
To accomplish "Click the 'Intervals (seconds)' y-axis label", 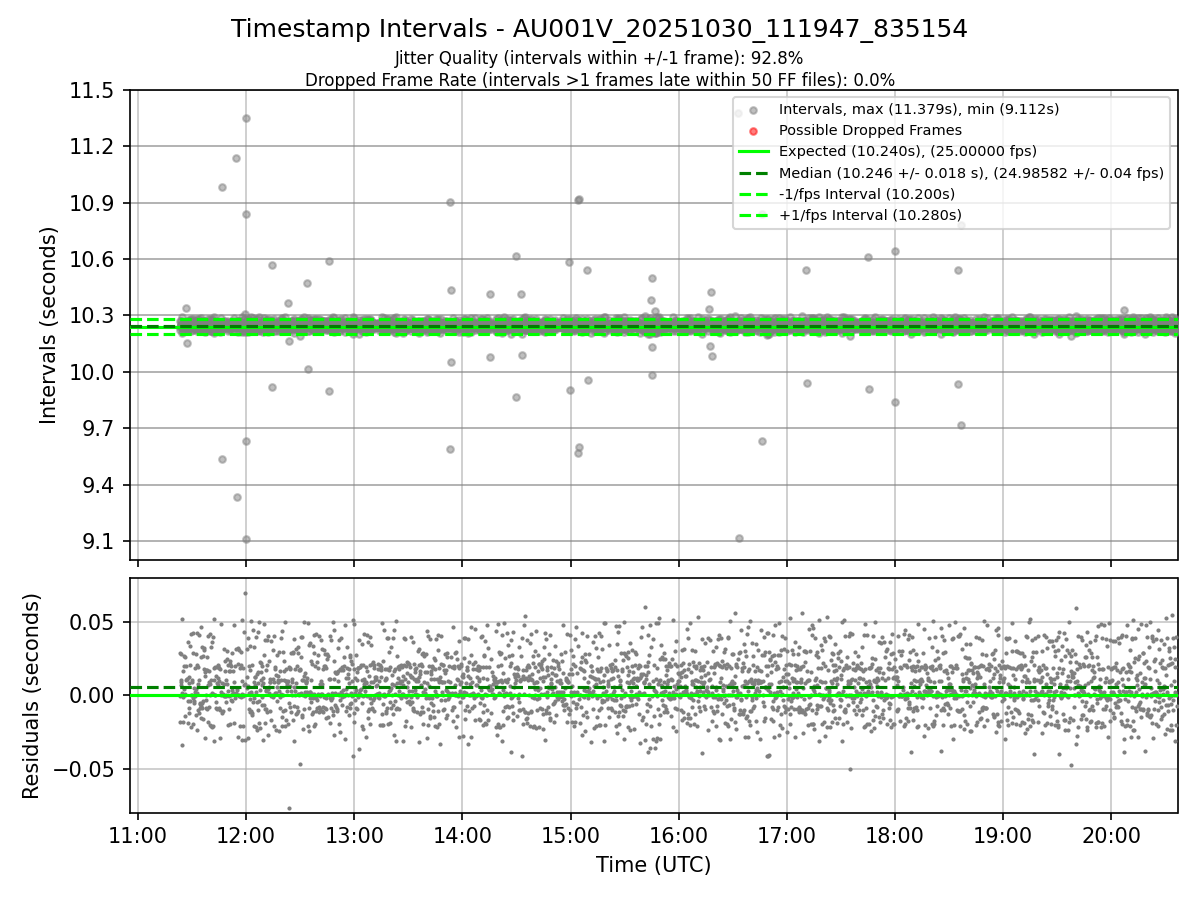I will pos(49,324).
